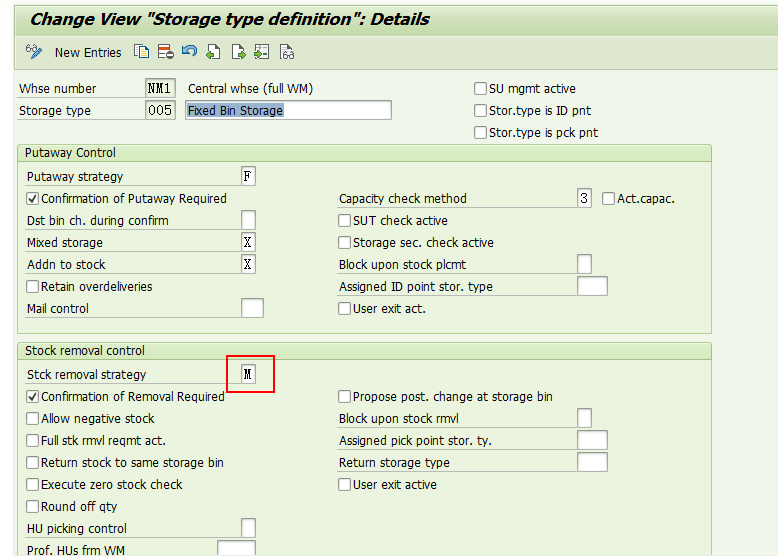Tick Stor.type is pck pnt checkbox

point(480,132)
